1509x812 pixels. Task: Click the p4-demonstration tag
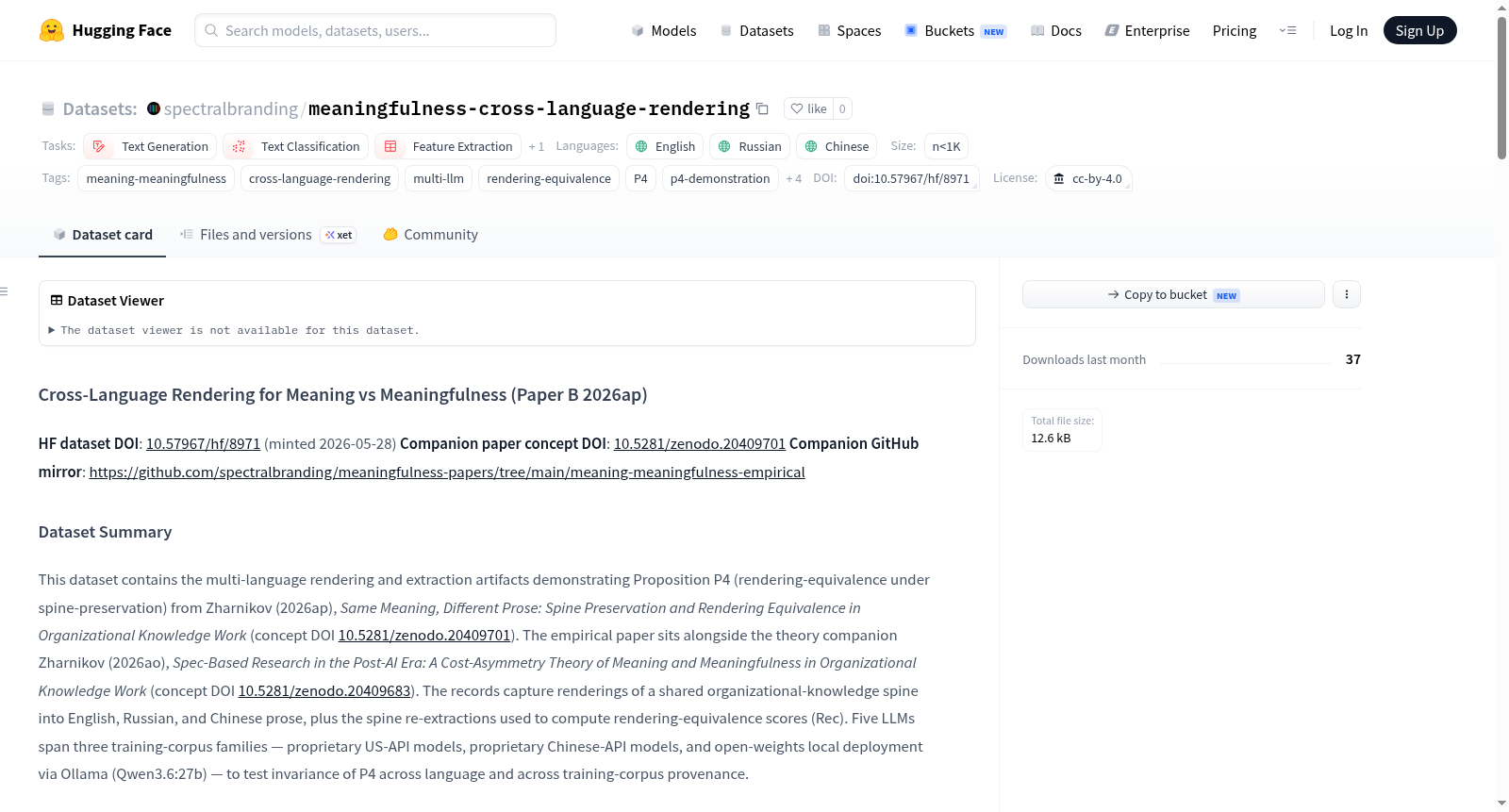pyautogui.click(x=721, y=178)
